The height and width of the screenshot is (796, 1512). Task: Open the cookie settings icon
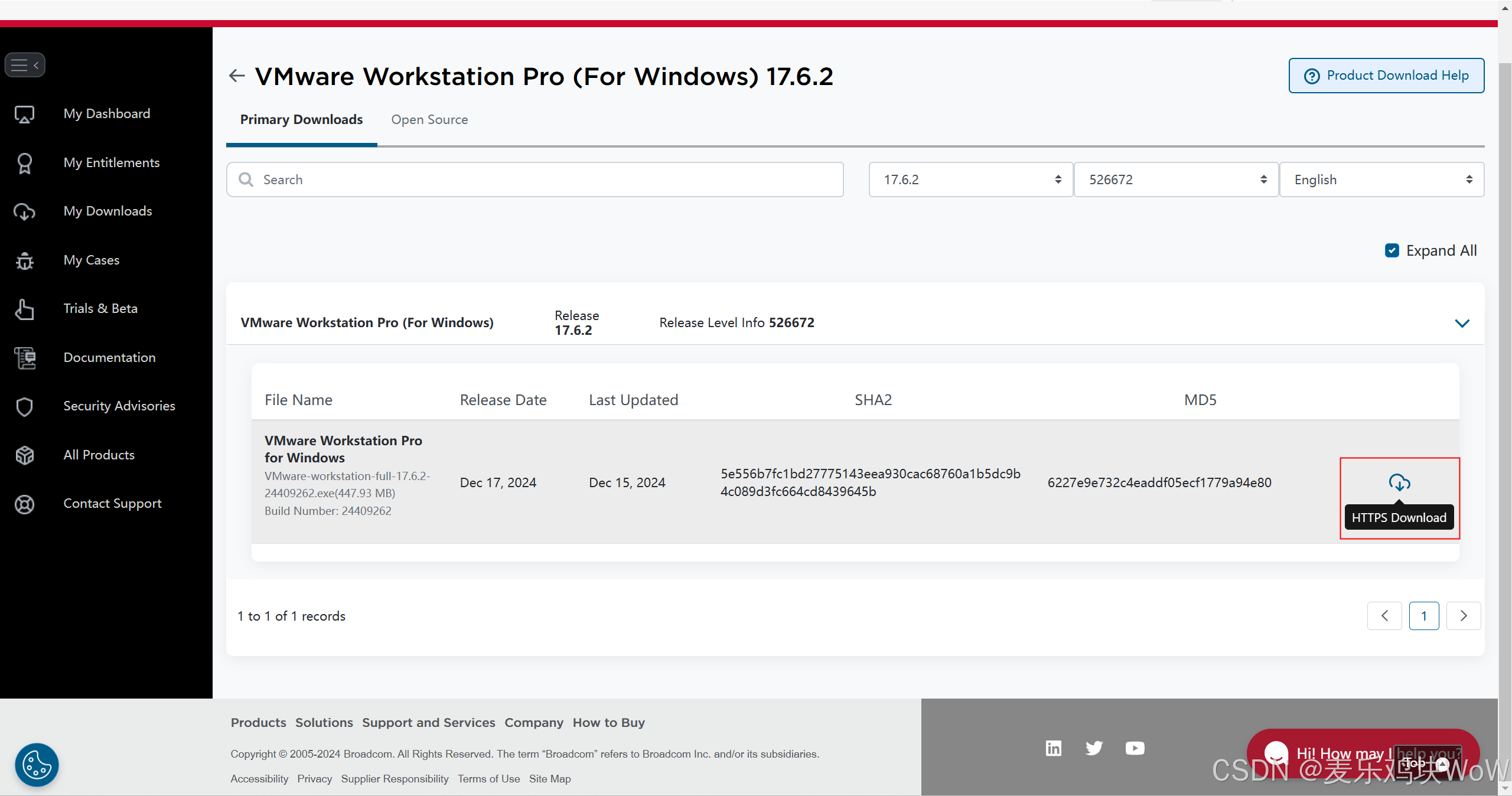(x=37, y=765)
